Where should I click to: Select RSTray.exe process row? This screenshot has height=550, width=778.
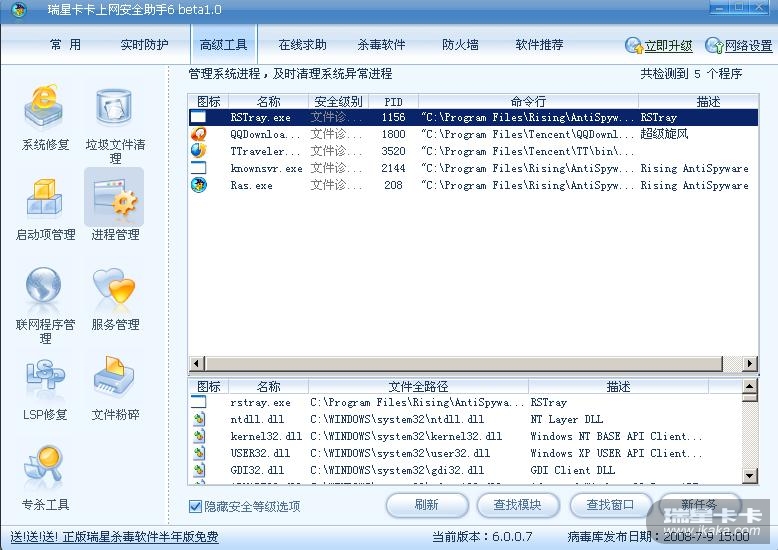pyautogui.click(x=473, y=117)
